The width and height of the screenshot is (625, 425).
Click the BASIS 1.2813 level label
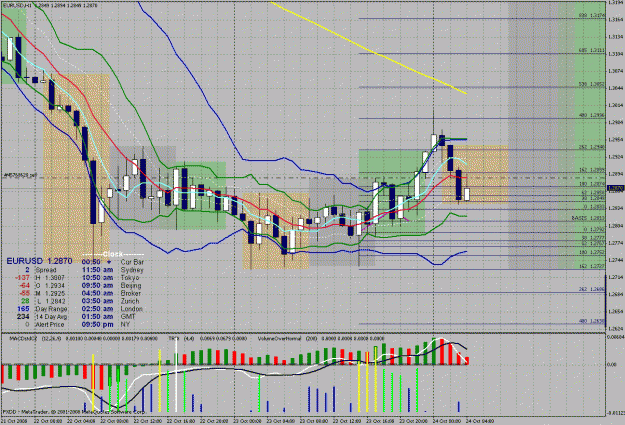coord(588,218)
